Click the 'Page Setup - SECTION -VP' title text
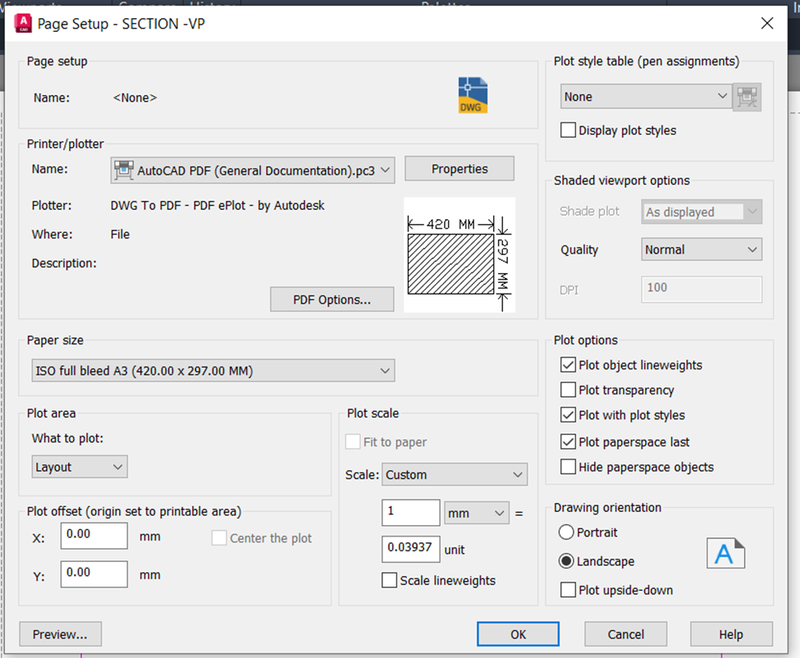800x658 pixels. click(x=121, y=24)
